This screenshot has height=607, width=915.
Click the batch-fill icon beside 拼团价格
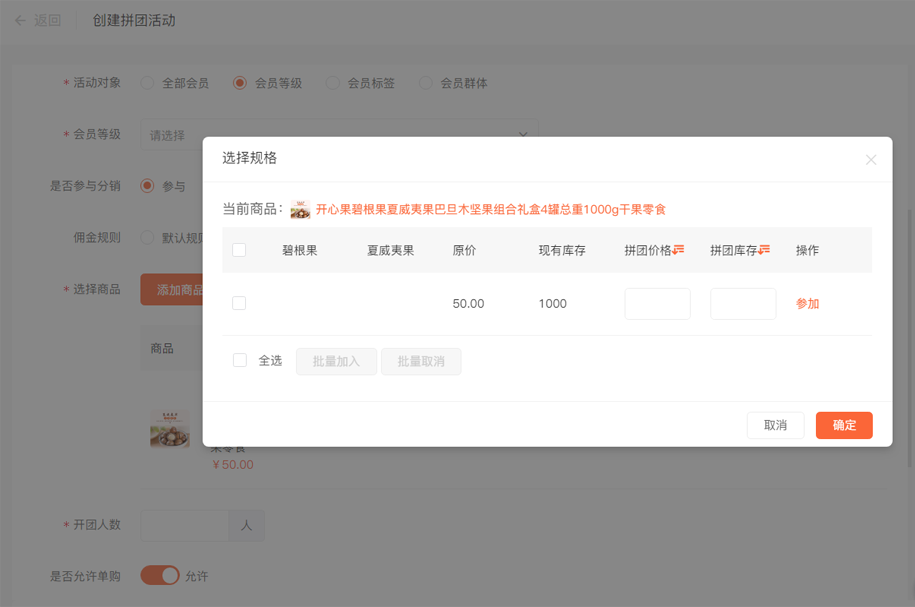(679, 250)
